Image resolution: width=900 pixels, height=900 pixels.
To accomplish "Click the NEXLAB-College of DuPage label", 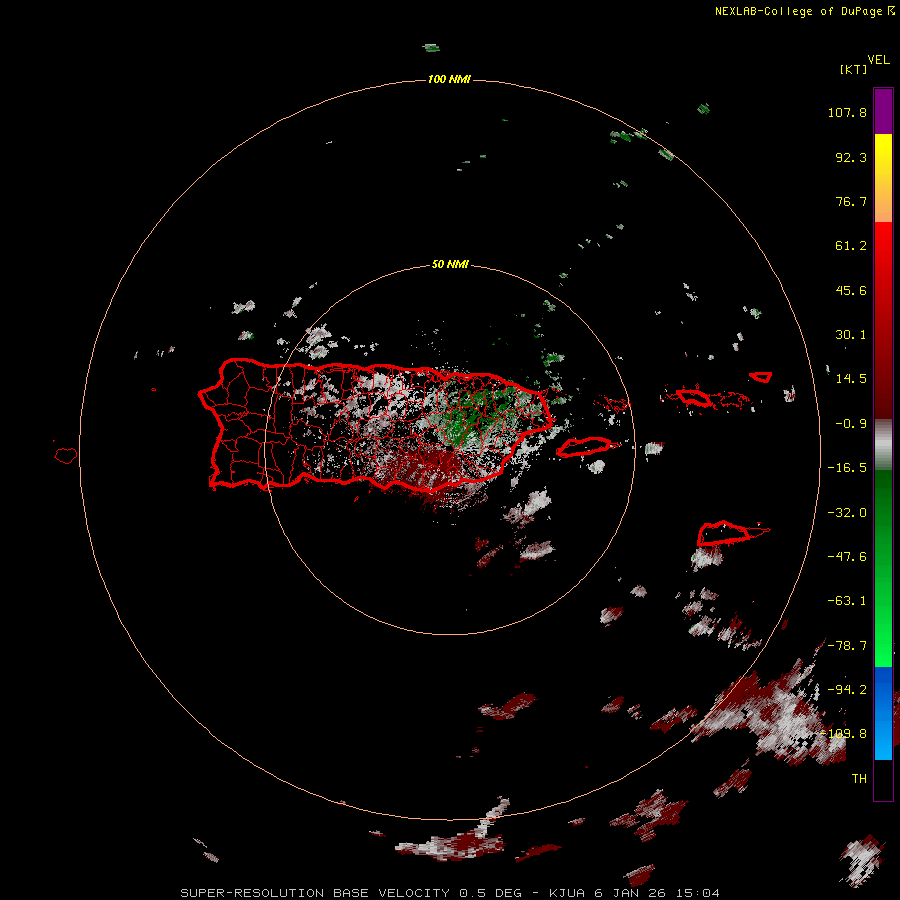I will point(804,11).
